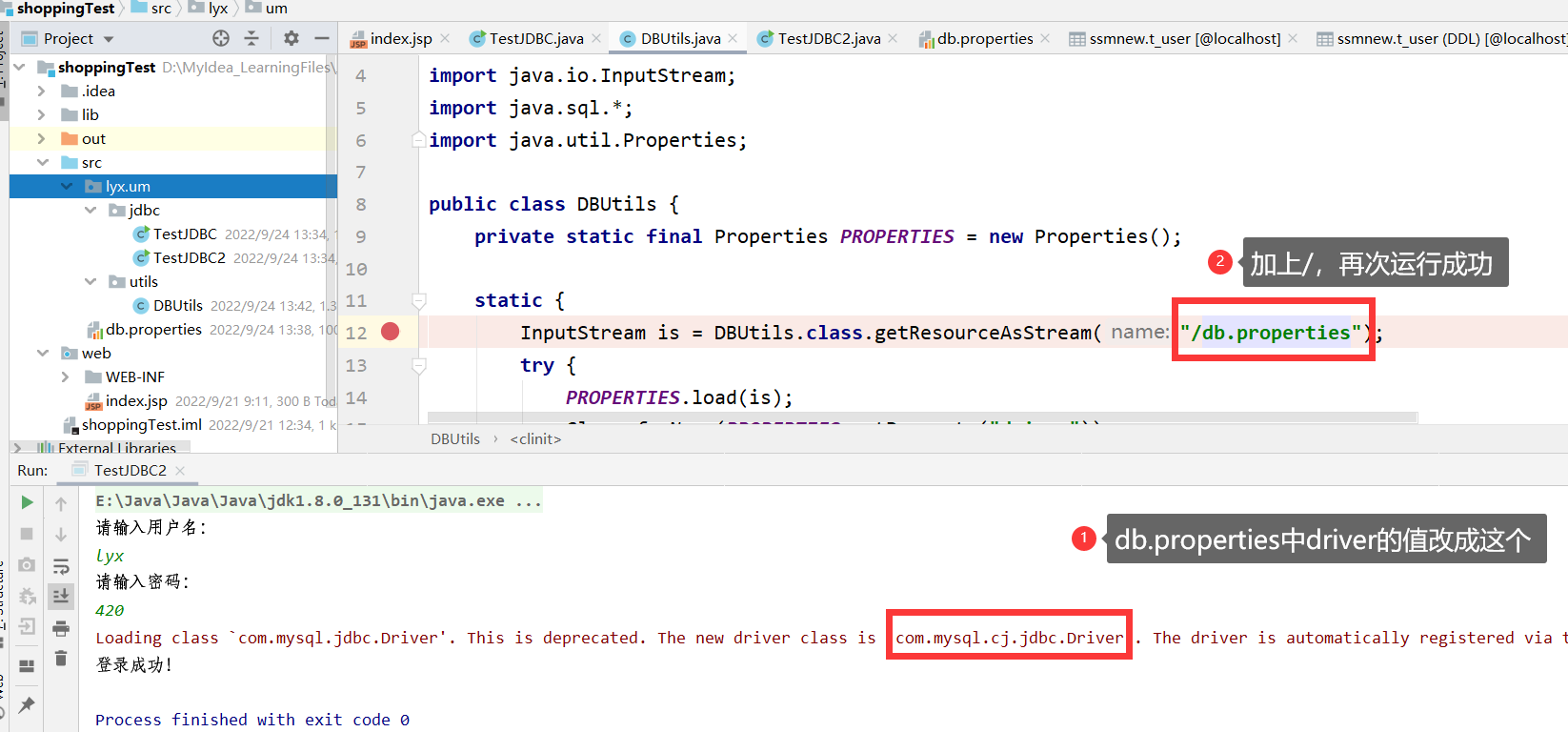This screenshot has height=732, width=1568.
Task: Click the java.exe command line link in console
Action: coord(319,500)
